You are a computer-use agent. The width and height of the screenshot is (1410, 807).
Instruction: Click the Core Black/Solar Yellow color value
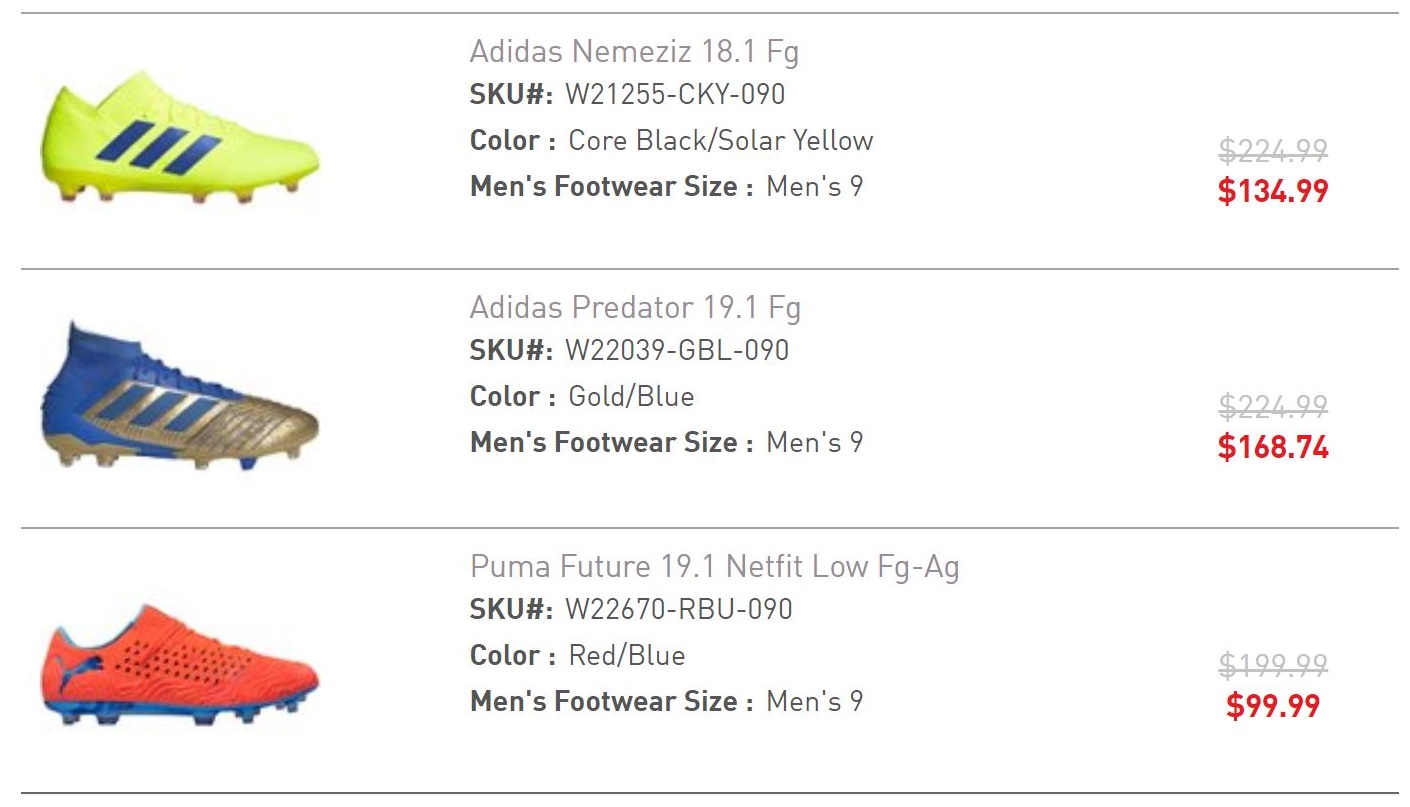[720, 140]
